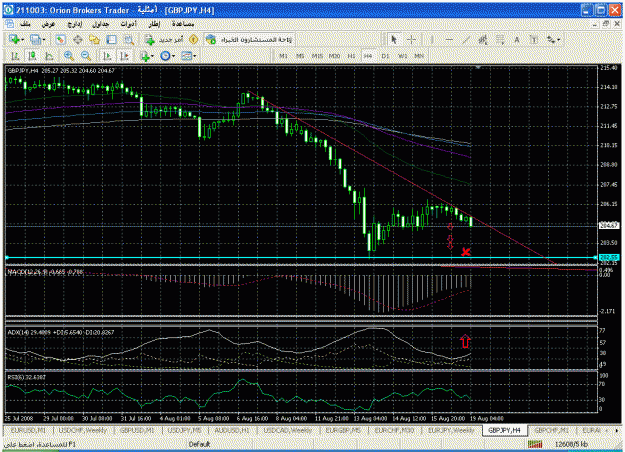Toggle the Expert Advisors button

coord(250,39)
